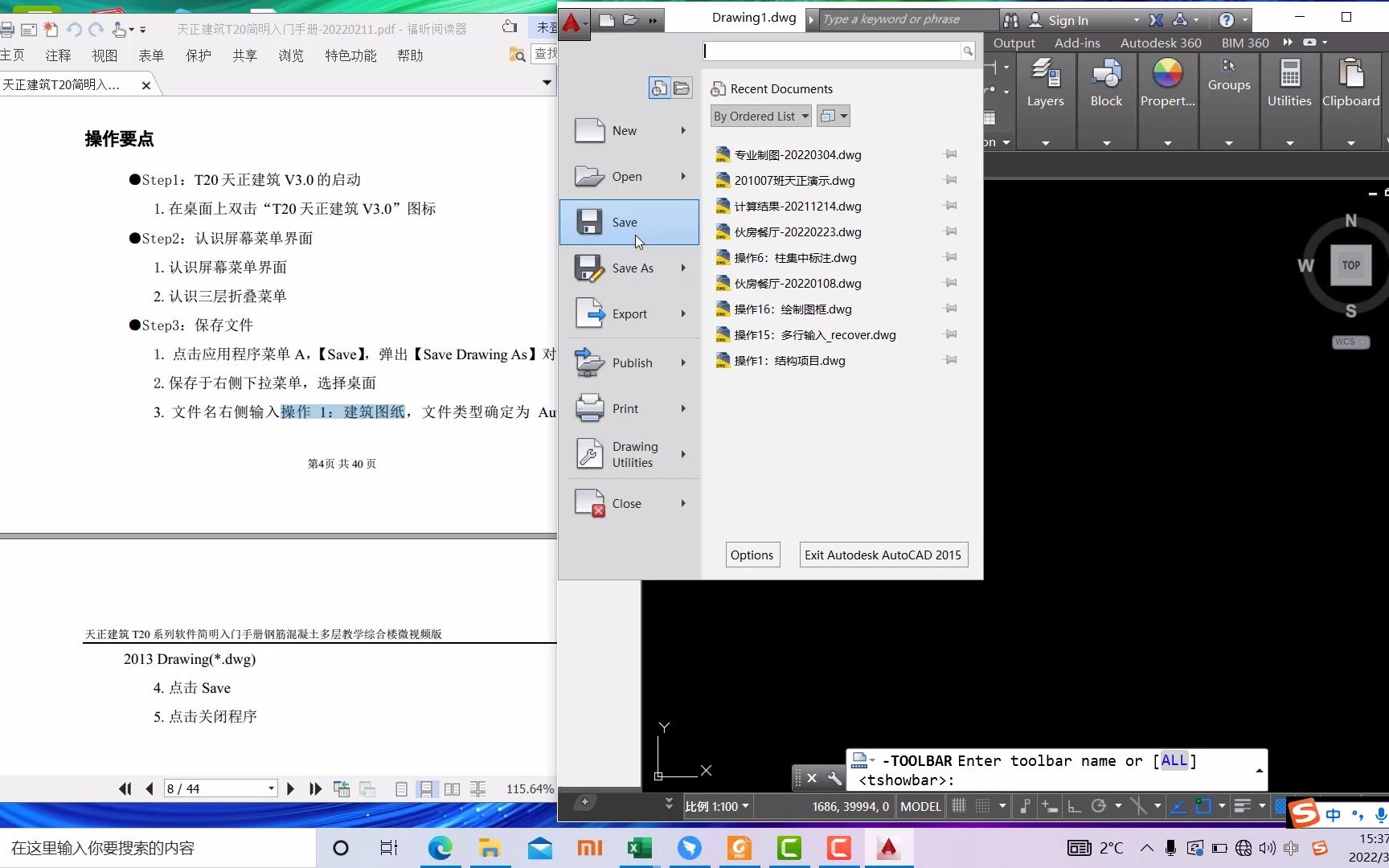Switch to the Output ribbon tab
This screenshot has width=1389, height=868.
[1014, 43]
